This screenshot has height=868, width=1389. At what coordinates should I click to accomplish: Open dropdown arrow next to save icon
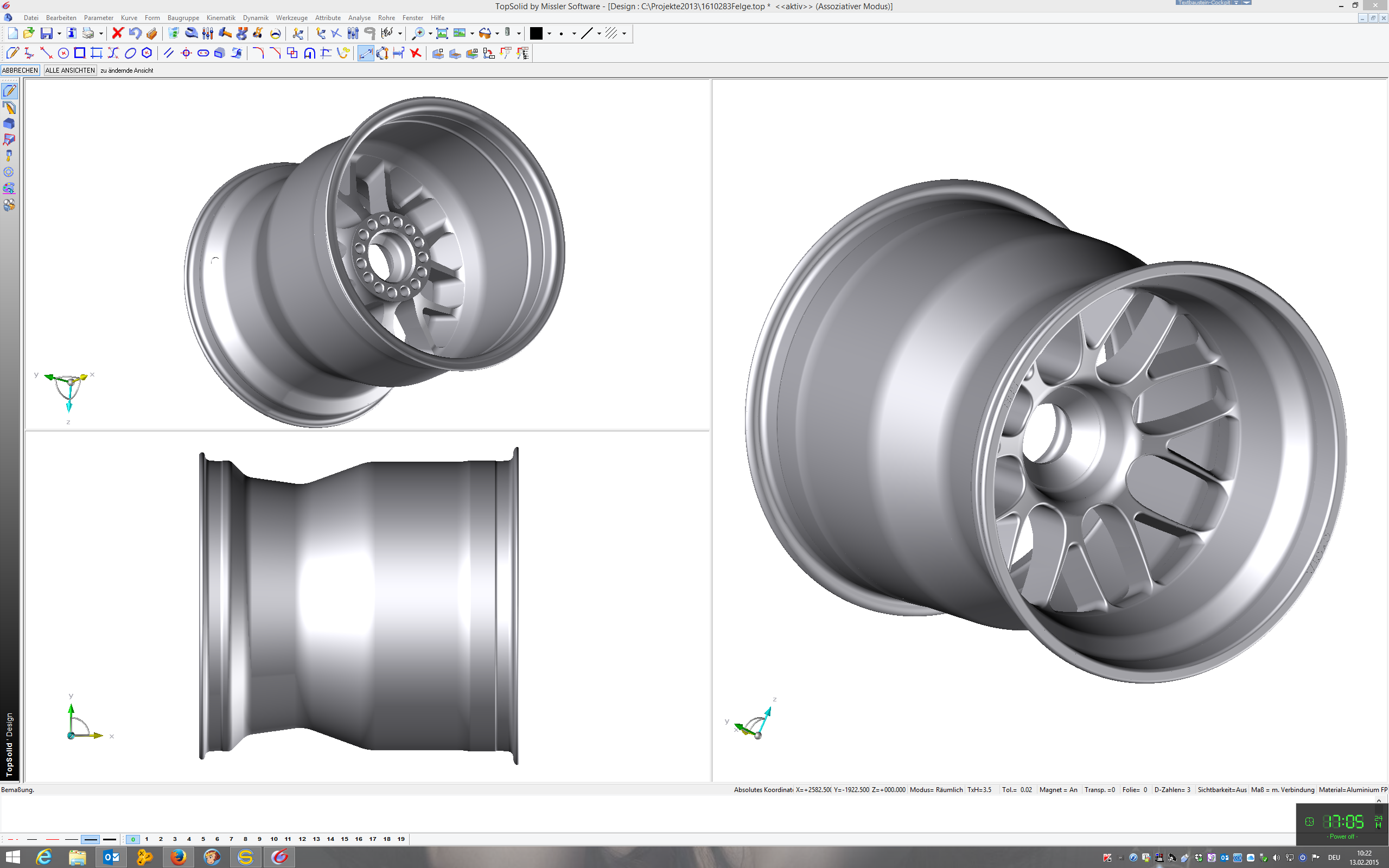[59, 34]
